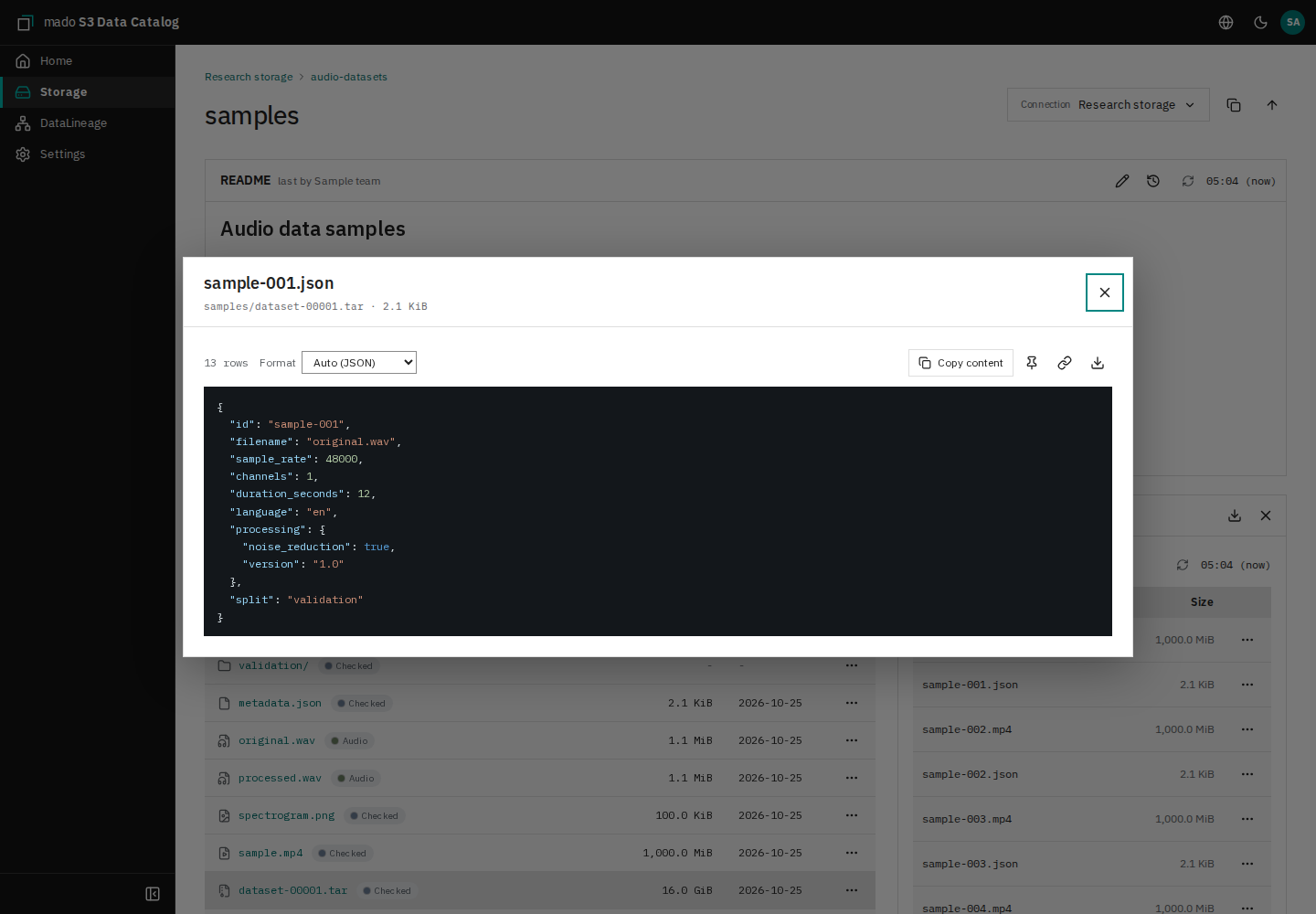
Task: Open processed.wav audio file
Action: click(x=280, y=779)
